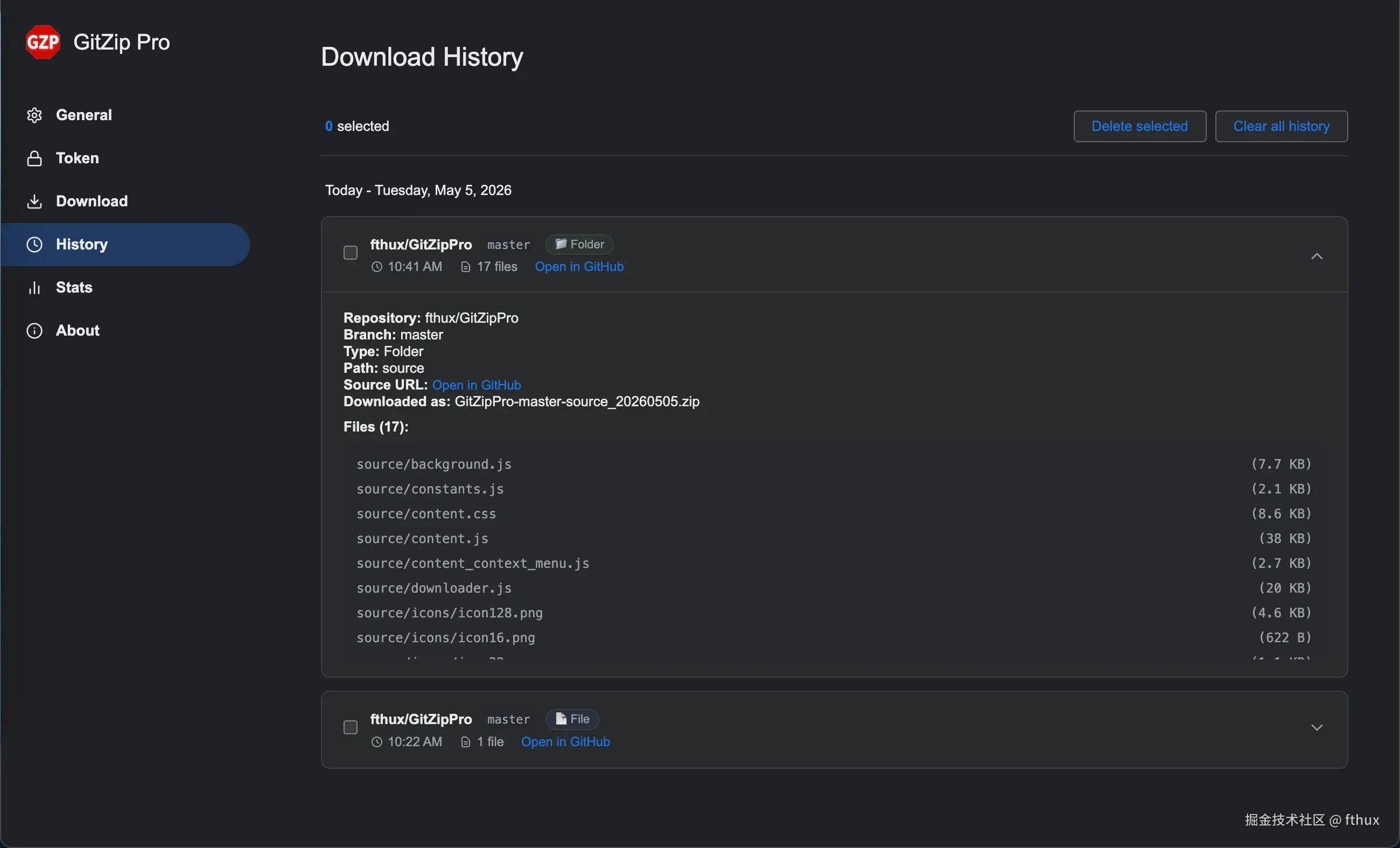Click fthux/GitZipPro title of folder entry

click(421, 245)
